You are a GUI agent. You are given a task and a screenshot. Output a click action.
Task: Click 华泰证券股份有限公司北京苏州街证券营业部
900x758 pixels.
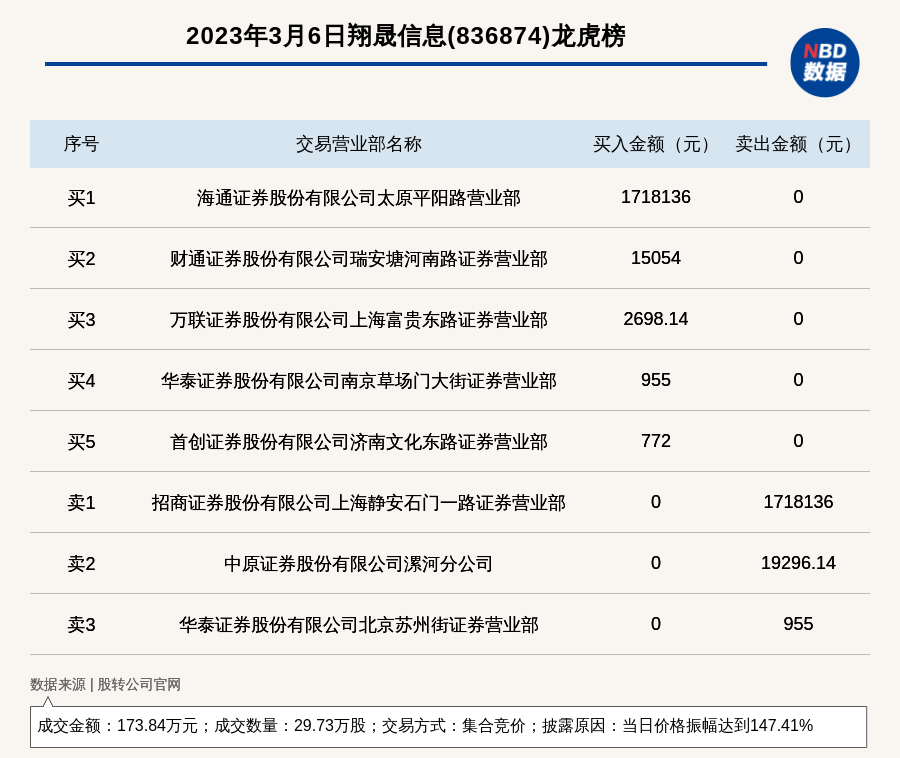click(359, 624)
